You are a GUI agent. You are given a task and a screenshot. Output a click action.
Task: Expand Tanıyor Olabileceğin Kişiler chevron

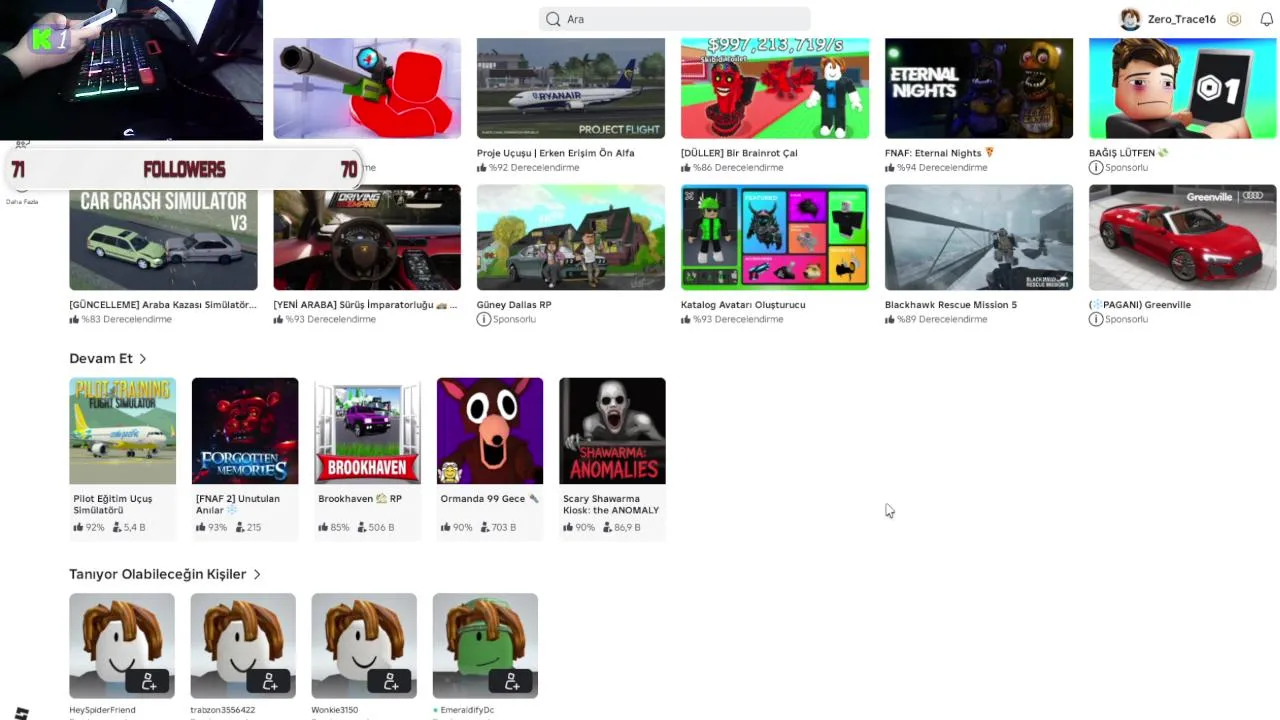257,574
